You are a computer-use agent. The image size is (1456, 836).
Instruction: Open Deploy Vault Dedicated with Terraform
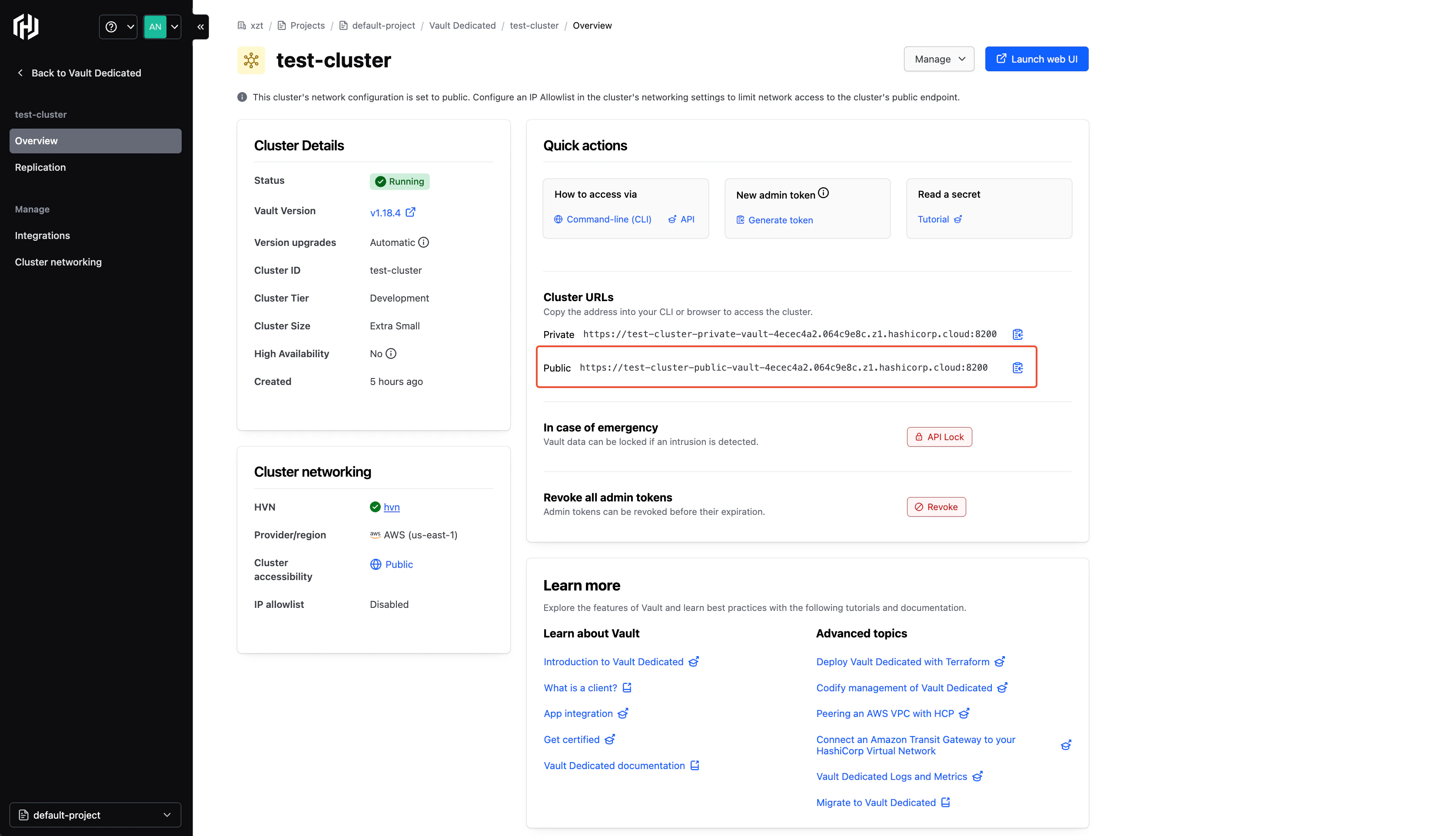click(911, 661)
